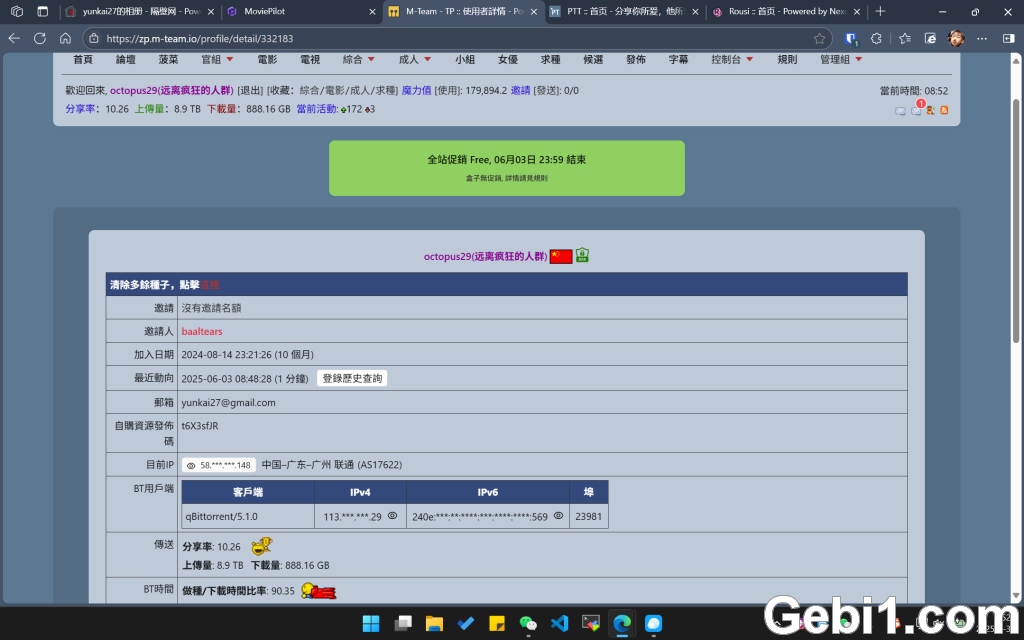Screen dimensions: 1024x640
Task: Open the 邀請 link in header
Action: coord(520,91)
